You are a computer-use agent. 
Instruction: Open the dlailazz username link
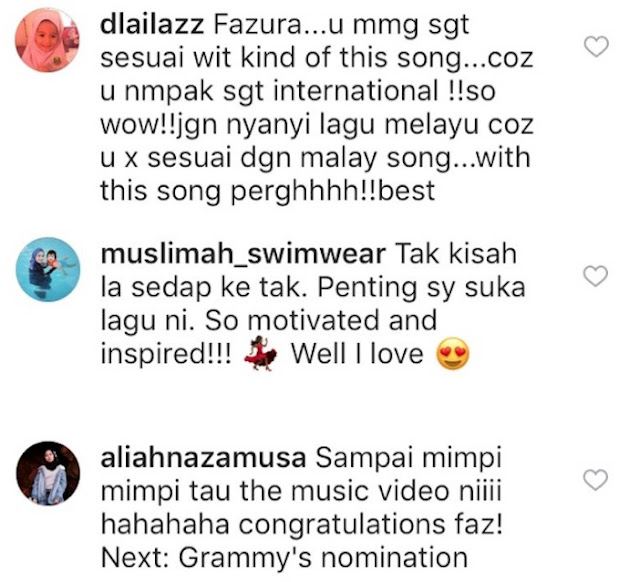[152, 25]
